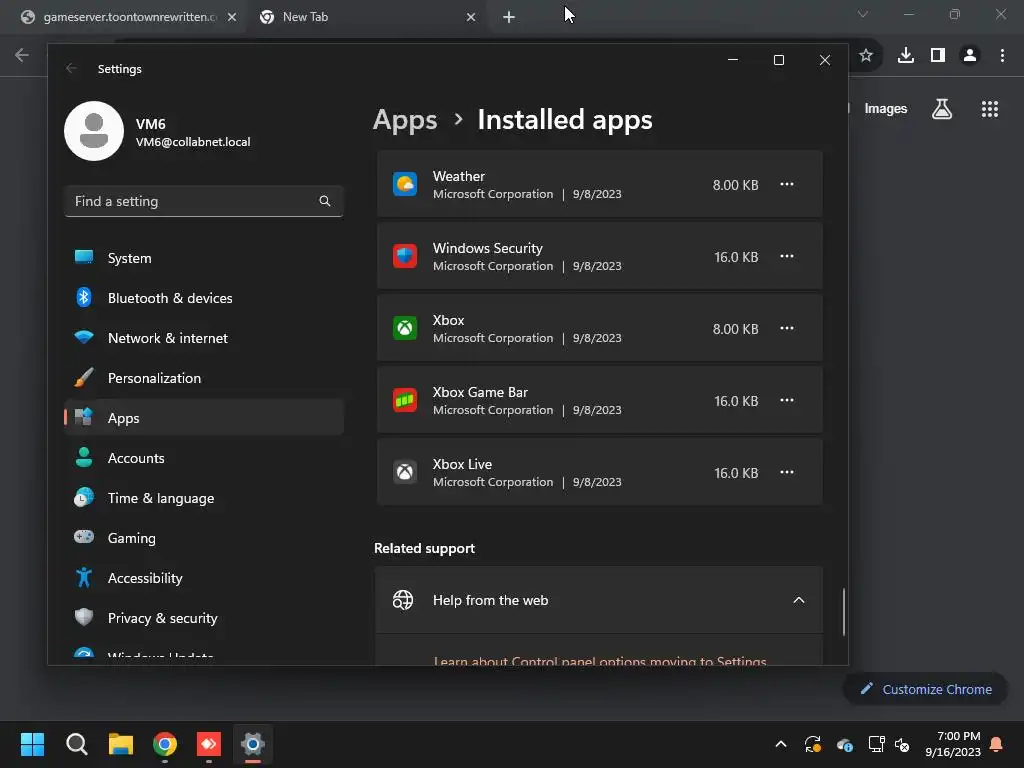Screen dimensions: 1024x768
Task: Open the Windows Start menu
Action: pyautogui.click(x=32, y=744)
